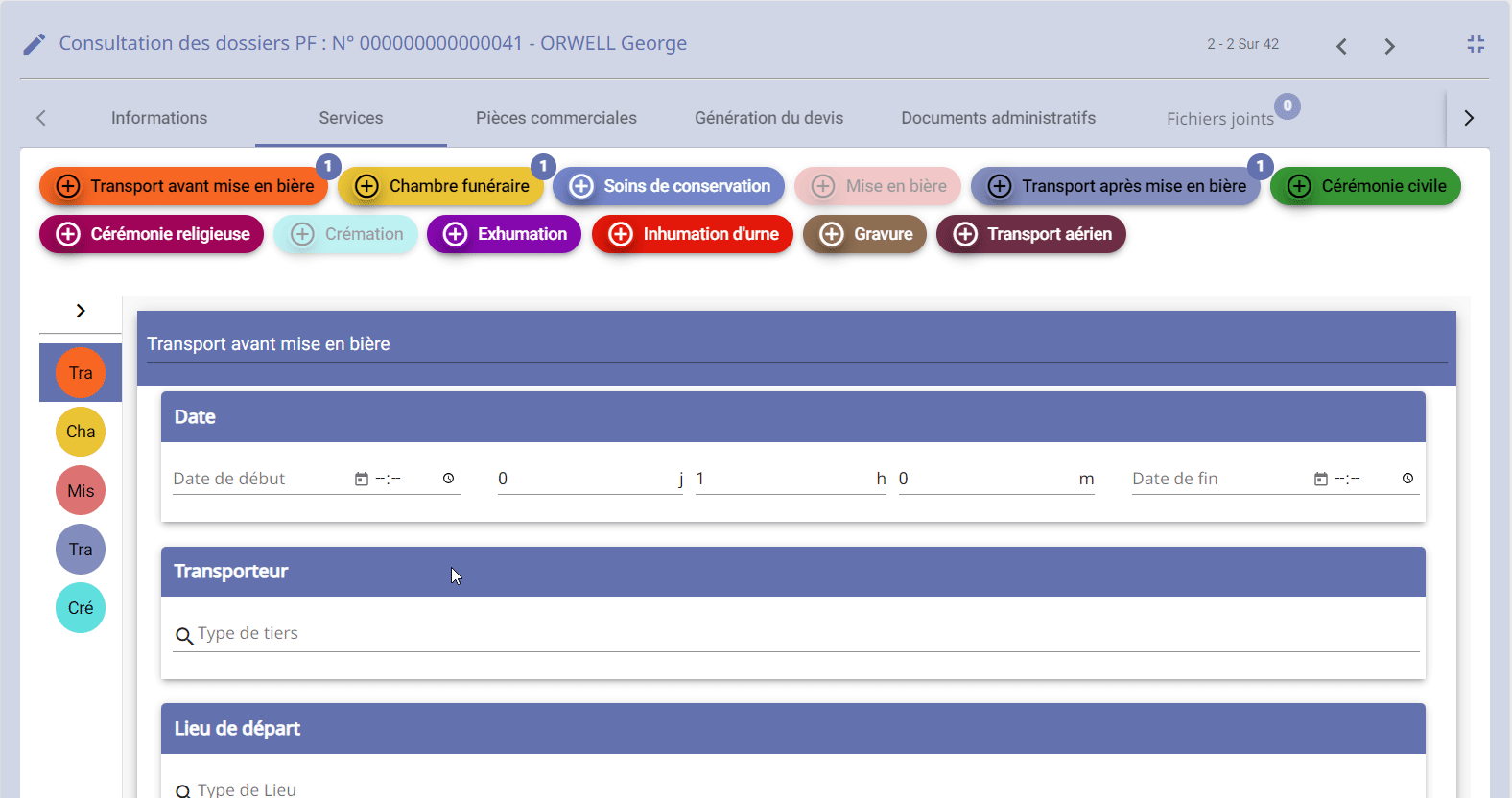Add Transport après mise en bière service
The height and width of the screenshot is (798, 1512).
point(1116,186)
